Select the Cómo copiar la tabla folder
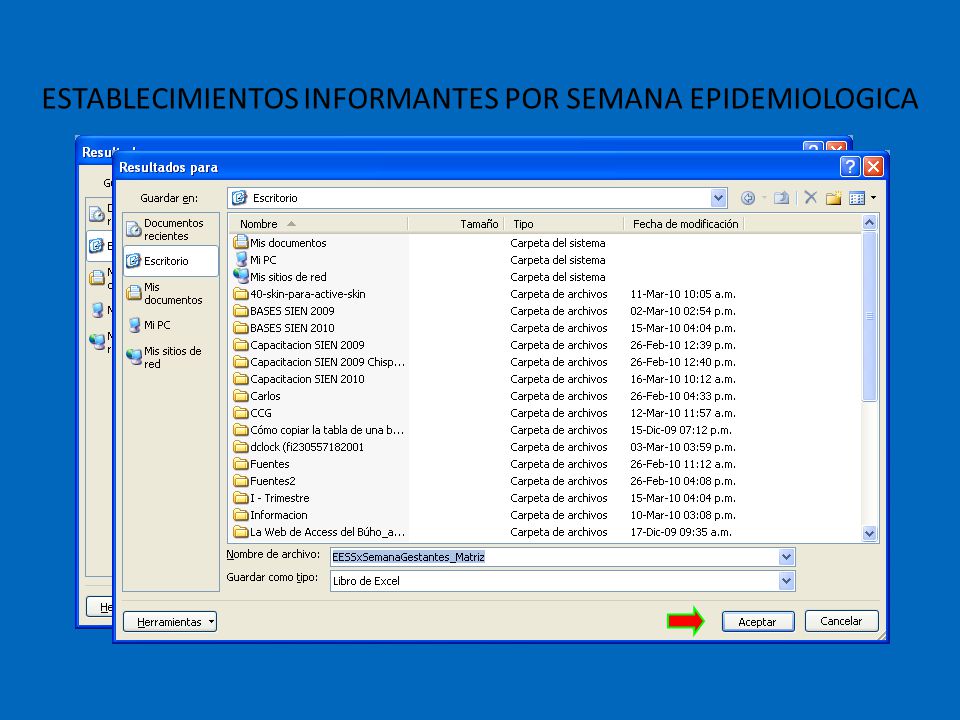 point(319,430)
